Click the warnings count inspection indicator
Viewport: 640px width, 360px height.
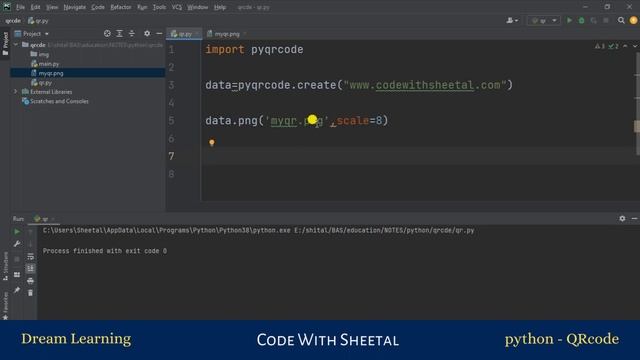(x=600, y=46)
